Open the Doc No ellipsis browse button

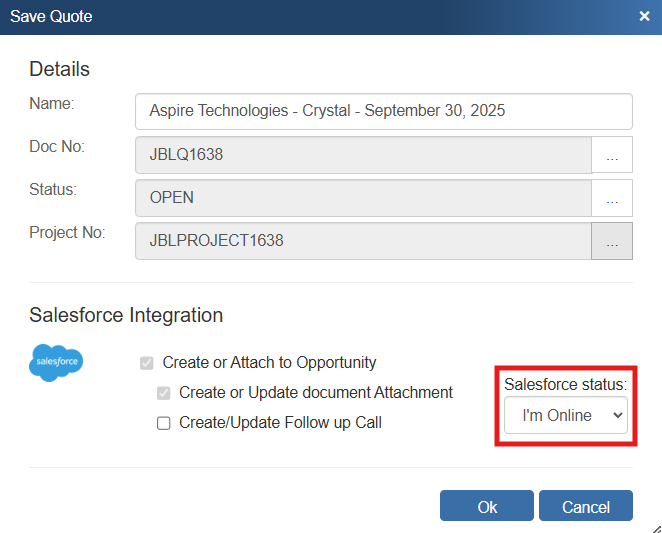[x=612, y=156]
